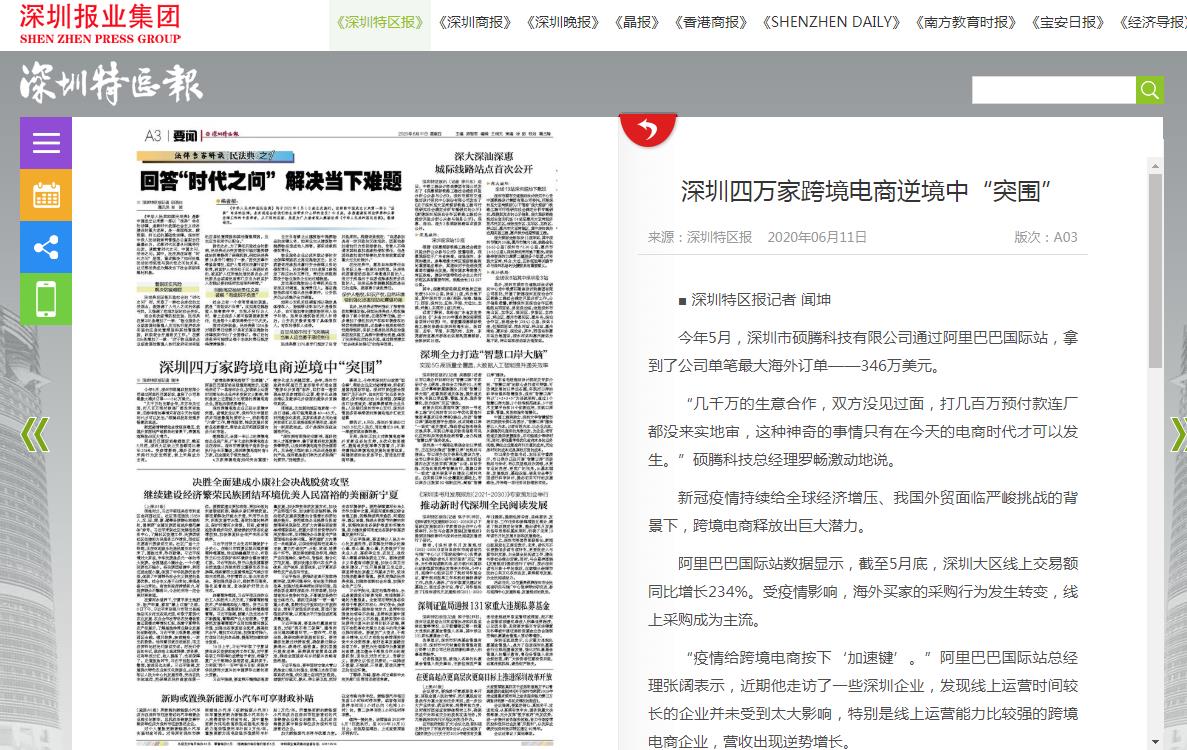
Task: Open headline 深大深汕深惠城际线路站点首次公开
Action: 484,162
